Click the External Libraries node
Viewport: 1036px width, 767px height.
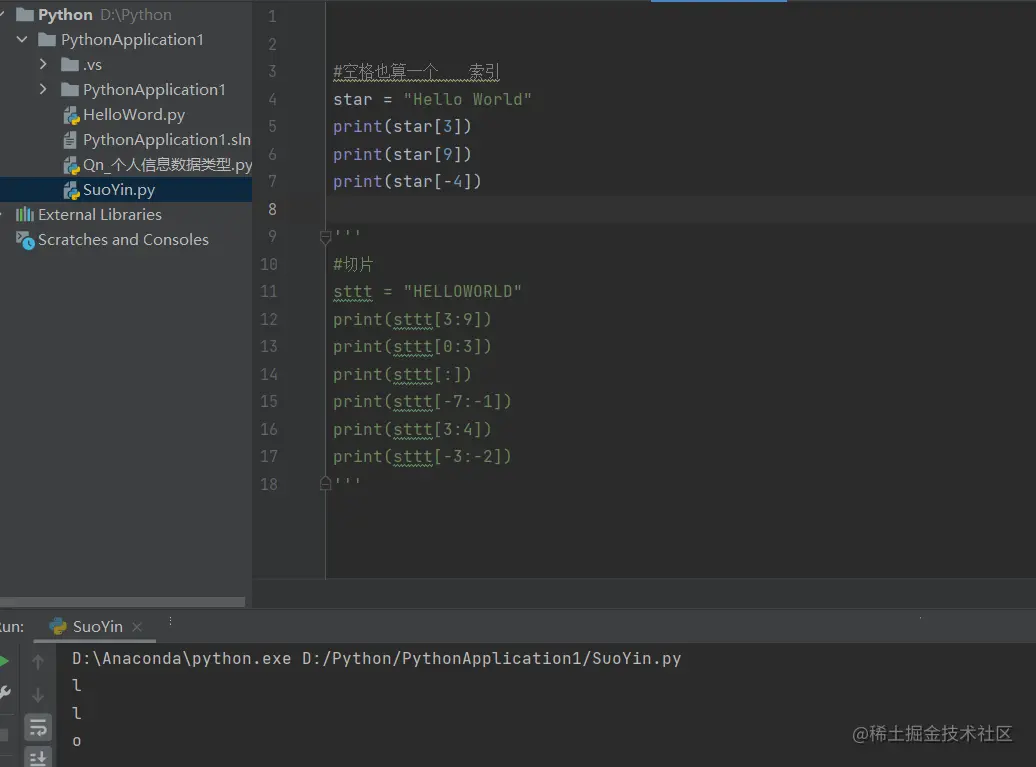[x=100, y=215]
